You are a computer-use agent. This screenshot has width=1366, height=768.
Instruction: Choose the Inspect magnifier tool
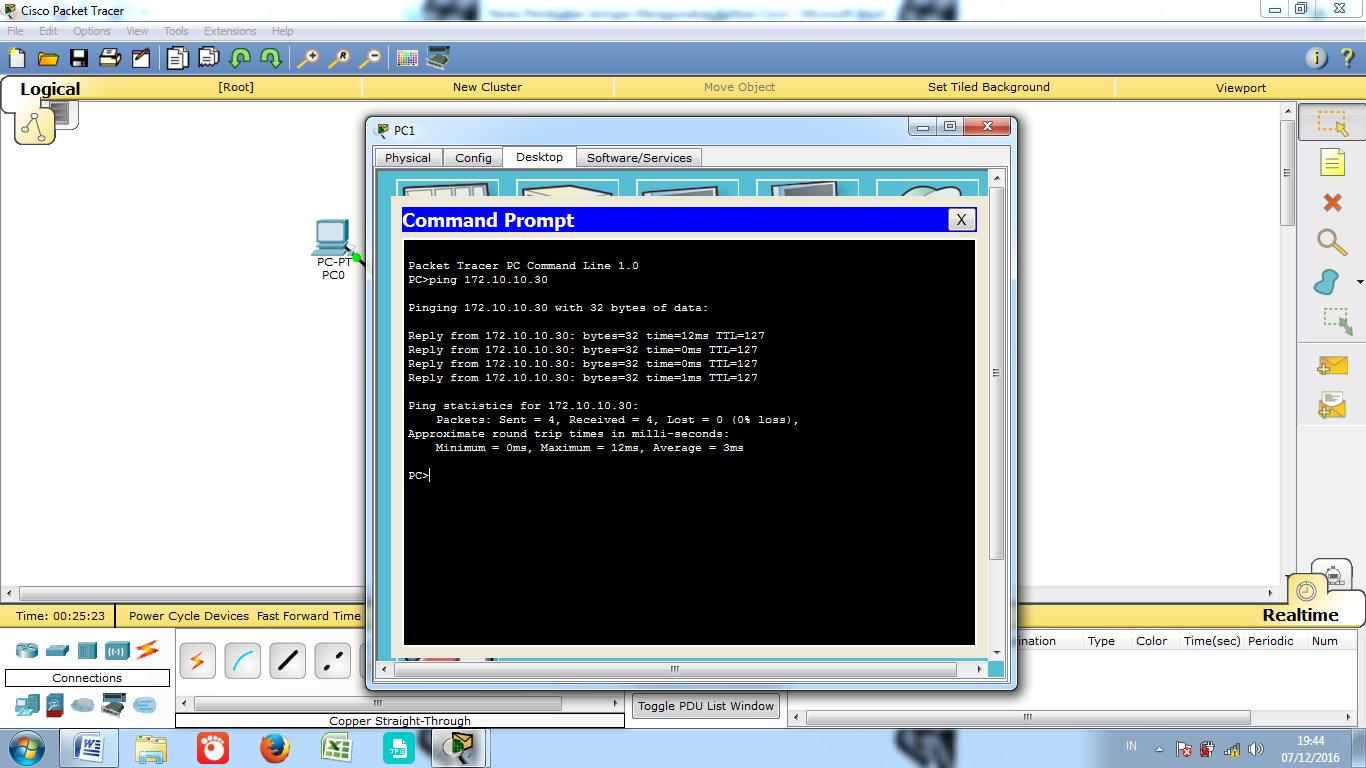1331,242
